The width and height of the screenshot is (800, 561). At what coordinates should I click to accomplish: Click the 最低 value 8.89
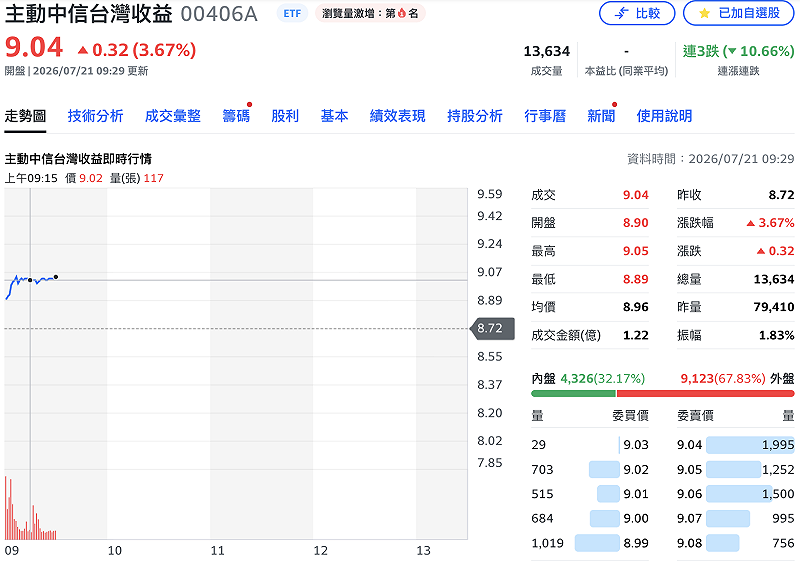635,279
